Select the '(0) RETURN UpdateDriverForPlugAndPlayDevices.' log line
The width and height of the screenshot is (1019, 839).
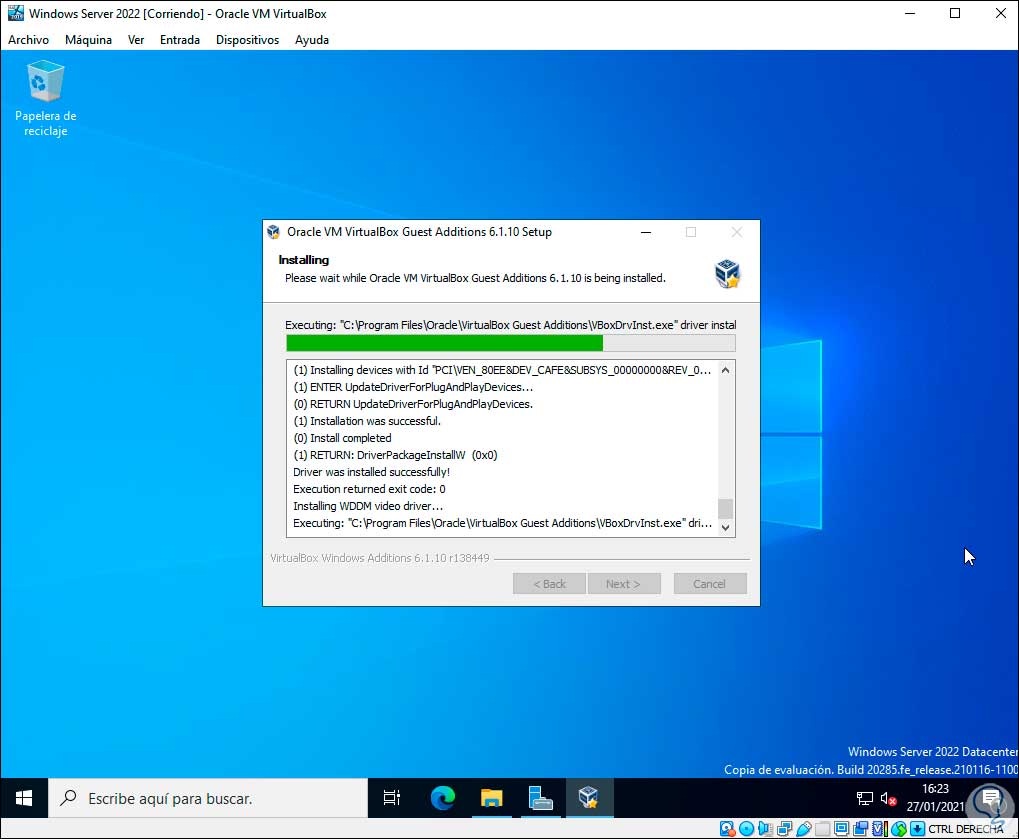pos(413,404)
